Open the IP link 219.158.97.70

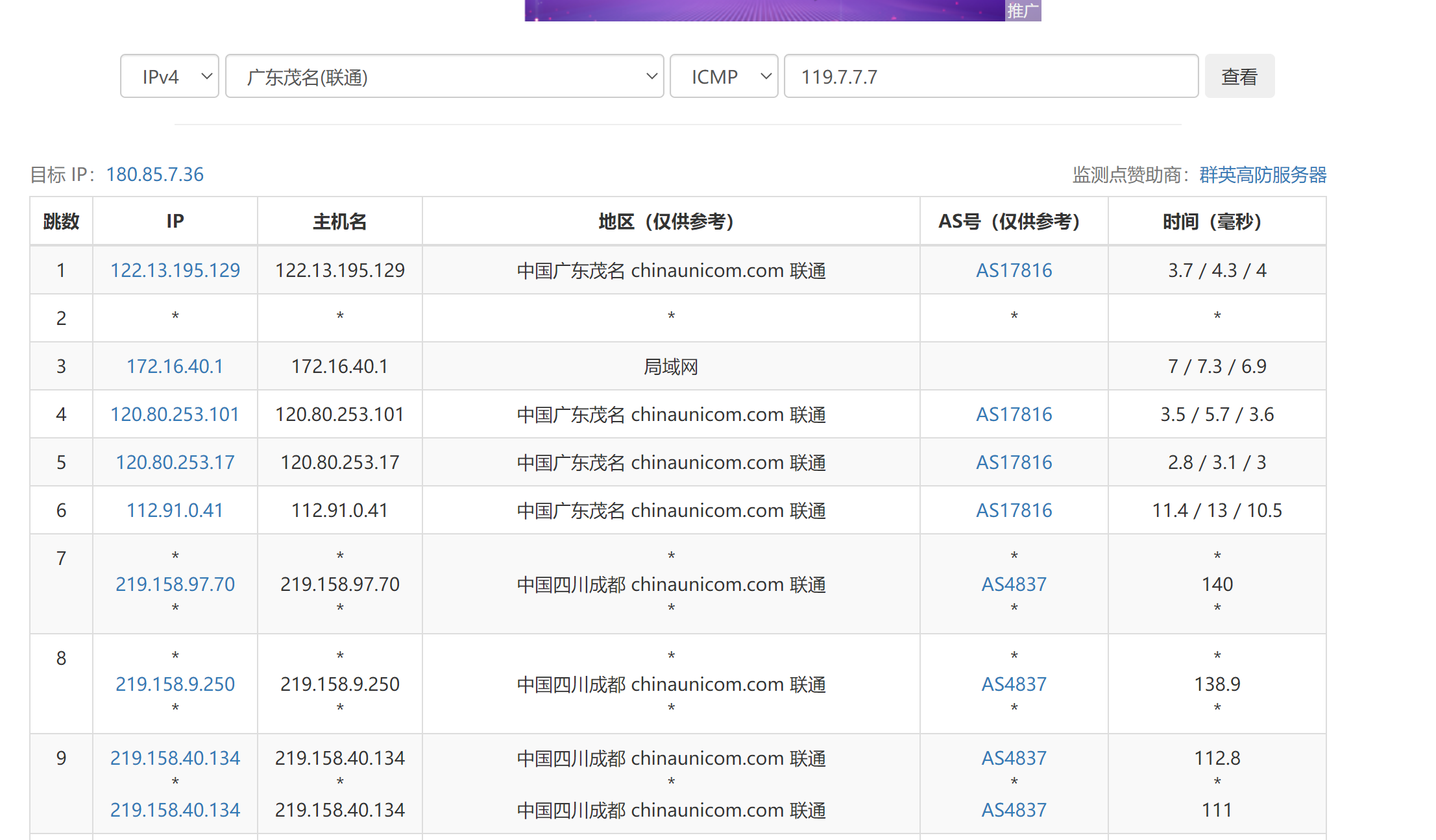click(175, 584)
